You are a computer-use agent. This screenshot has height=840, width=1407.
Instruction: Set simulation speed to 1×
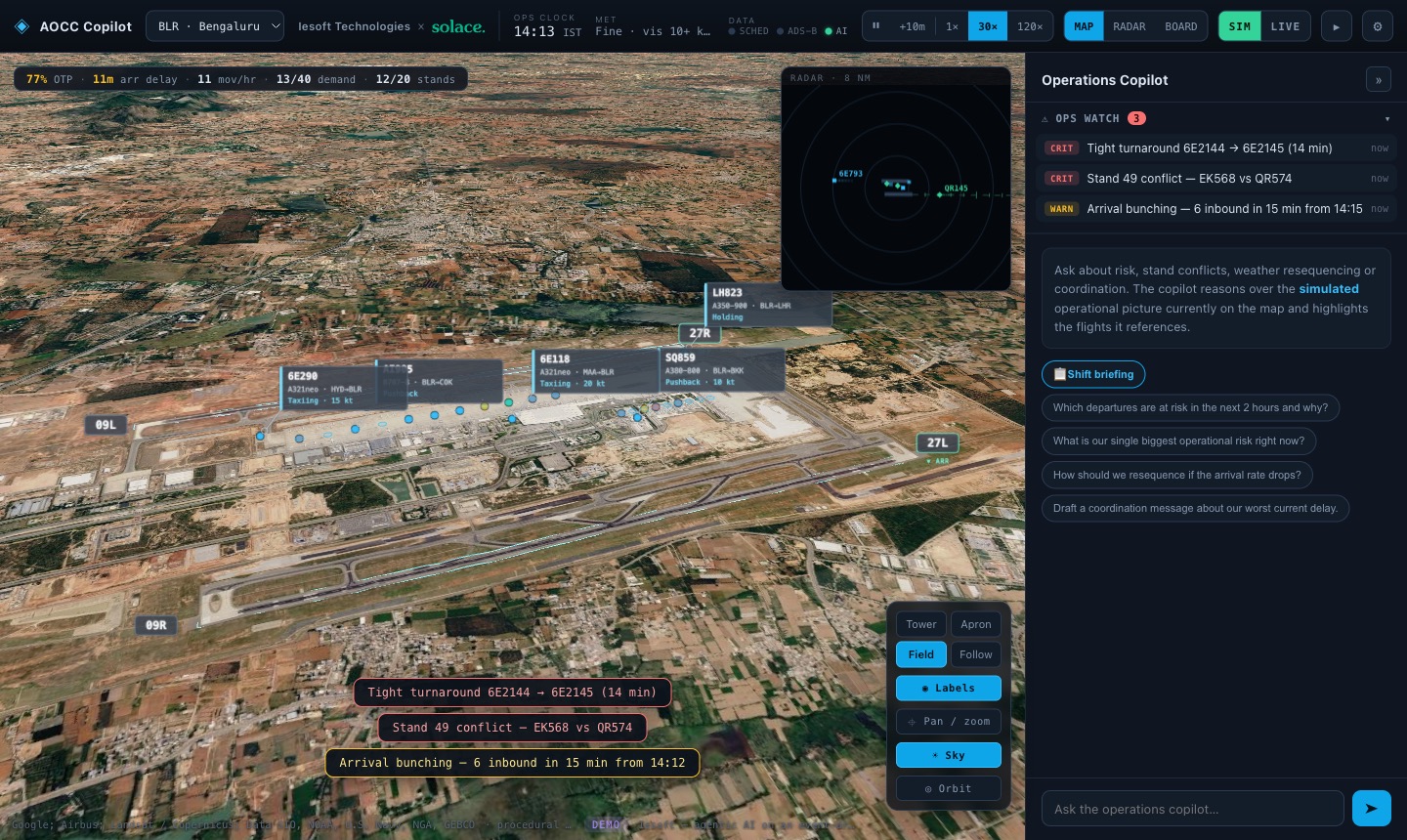tap(952, 26)
